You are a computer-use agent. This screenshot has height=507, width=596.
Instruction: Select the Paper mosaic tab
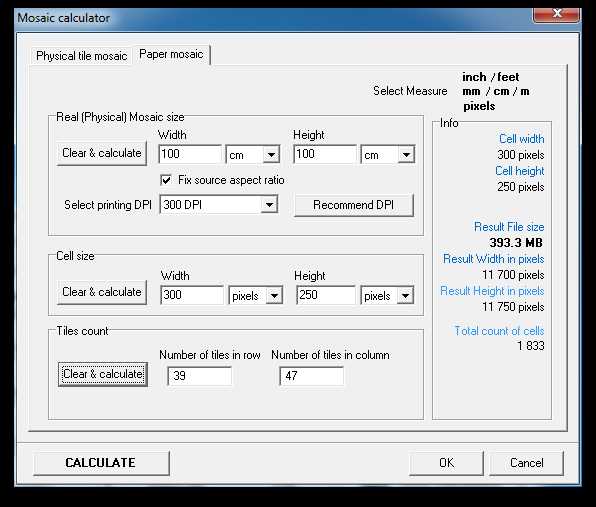(x=171, y=54)
